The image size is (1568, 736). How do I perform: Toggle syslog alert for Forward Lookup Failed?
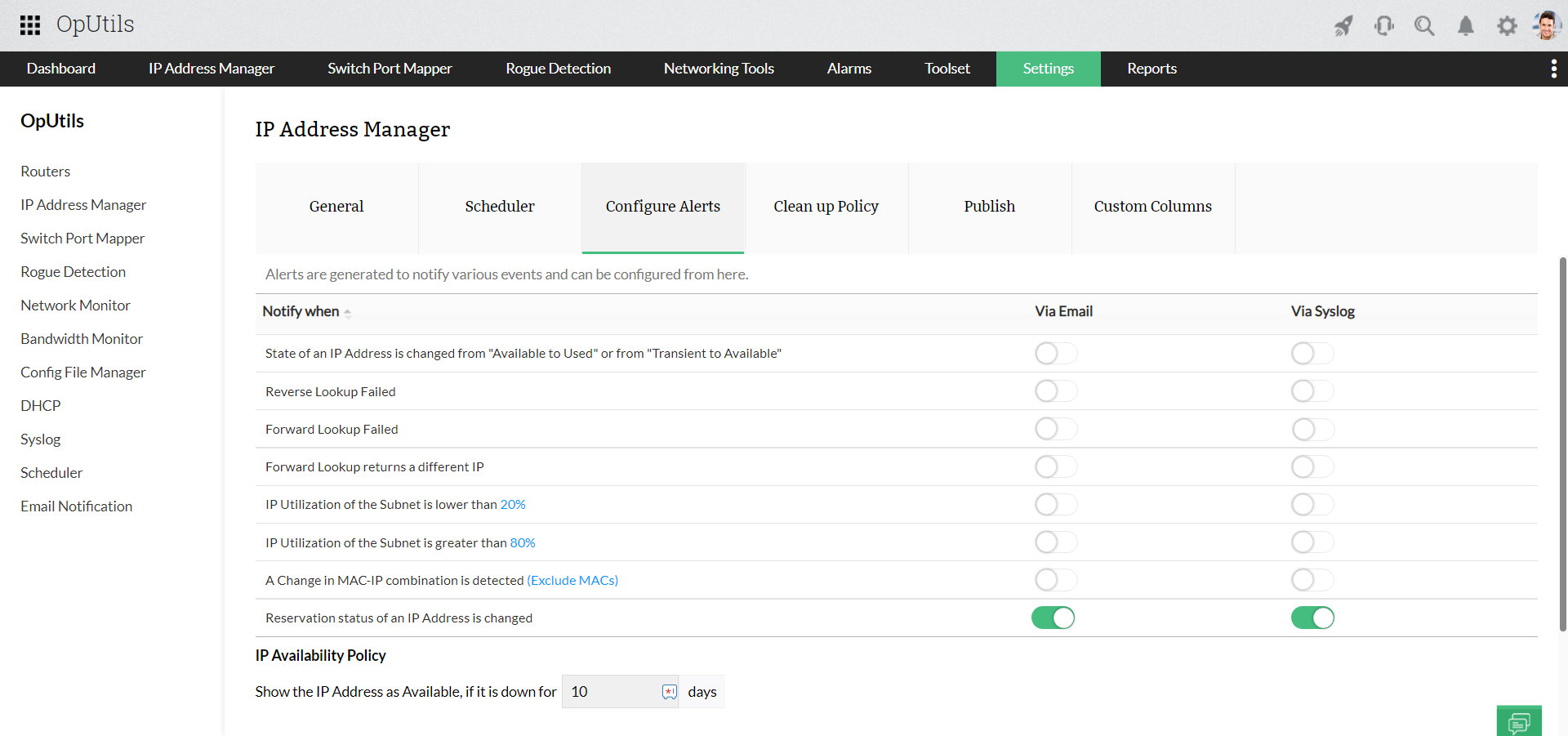coord(1312,429)
